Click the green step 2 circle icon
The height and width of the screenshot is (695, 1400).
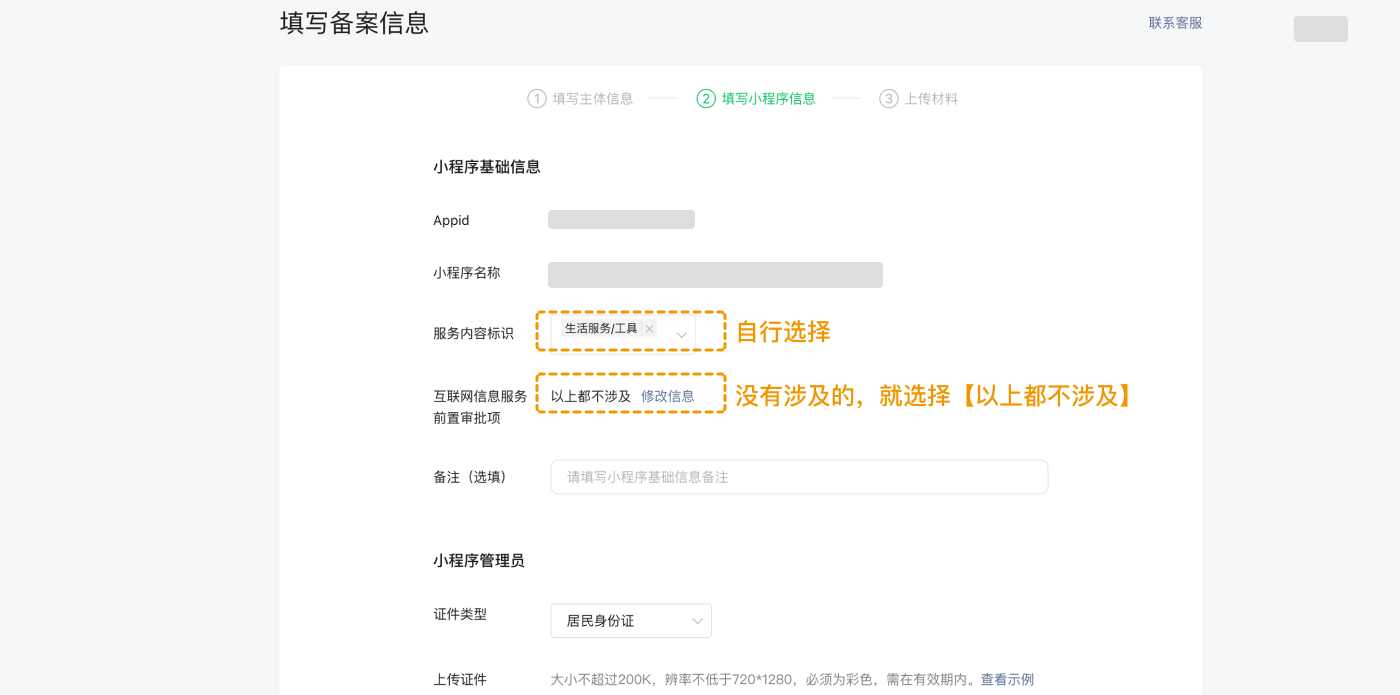706,99
